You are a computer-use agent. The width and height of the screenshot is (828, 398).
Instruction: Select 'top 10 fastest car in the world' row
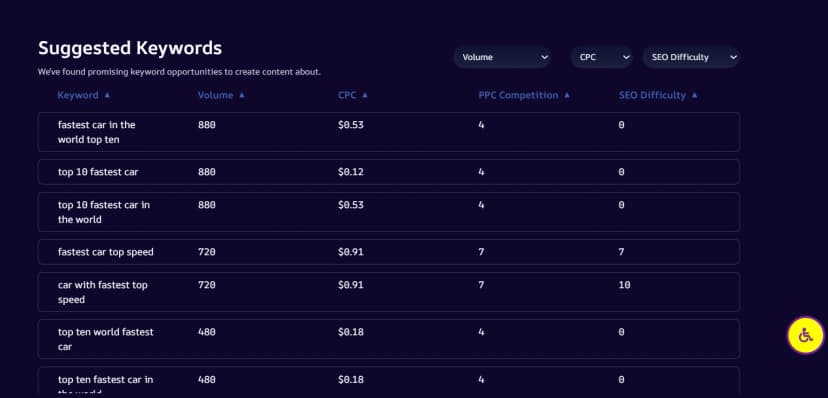(x=389, y=212)
